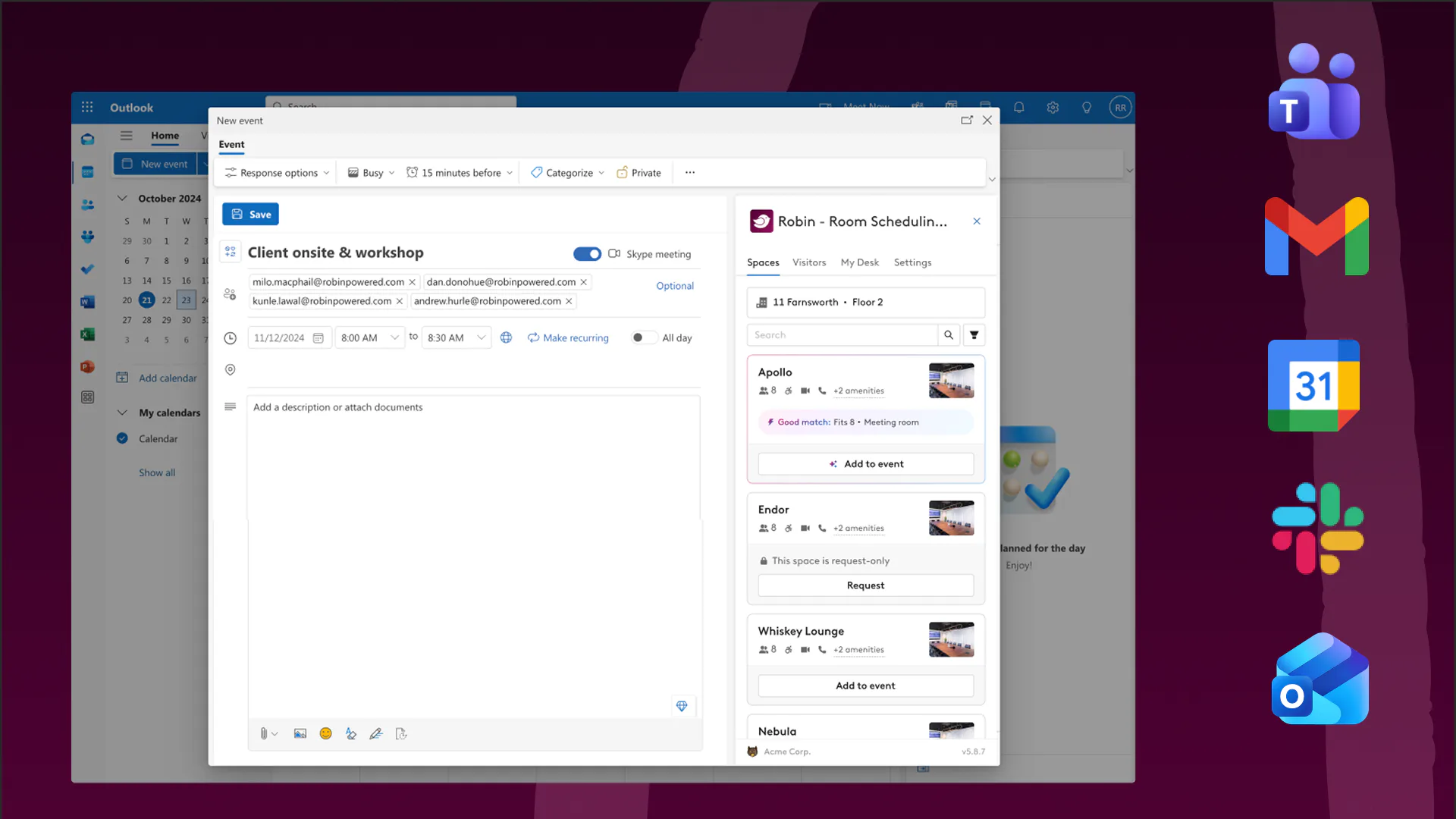Close the Robin Room Scheduling panel

977,221
